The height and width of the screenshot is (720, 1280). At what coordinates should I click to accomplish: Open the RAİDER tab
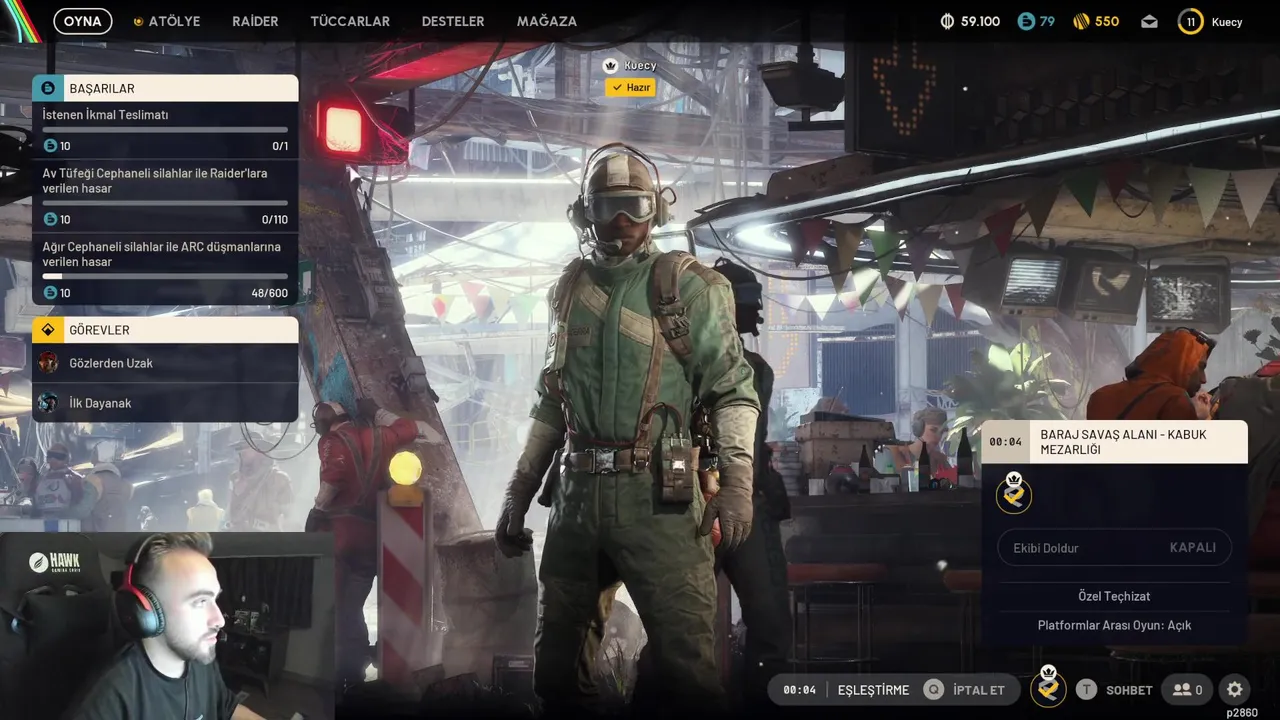click(x=255, y=21)
